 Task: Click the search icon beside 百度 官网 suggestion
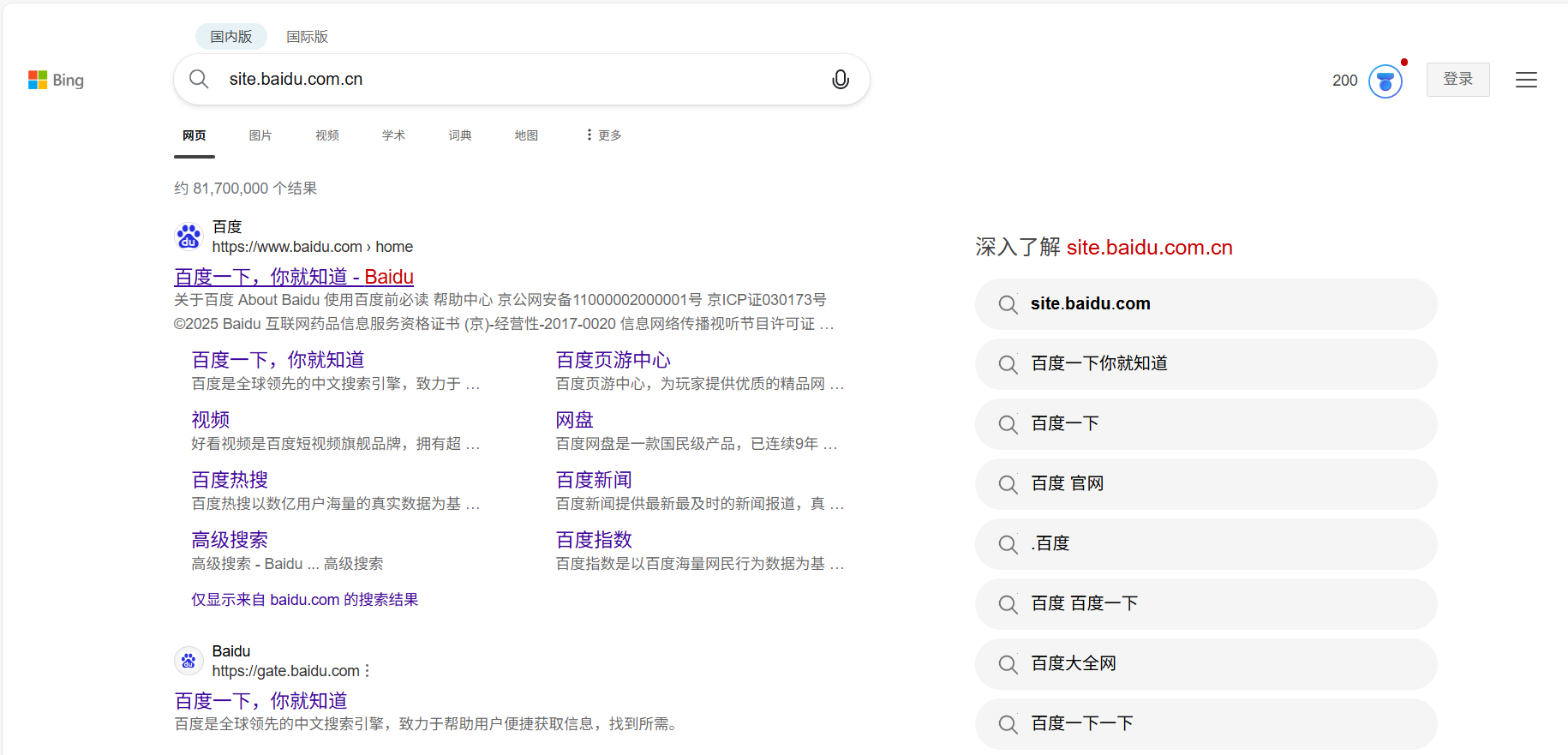click(x=1008, y=484)
